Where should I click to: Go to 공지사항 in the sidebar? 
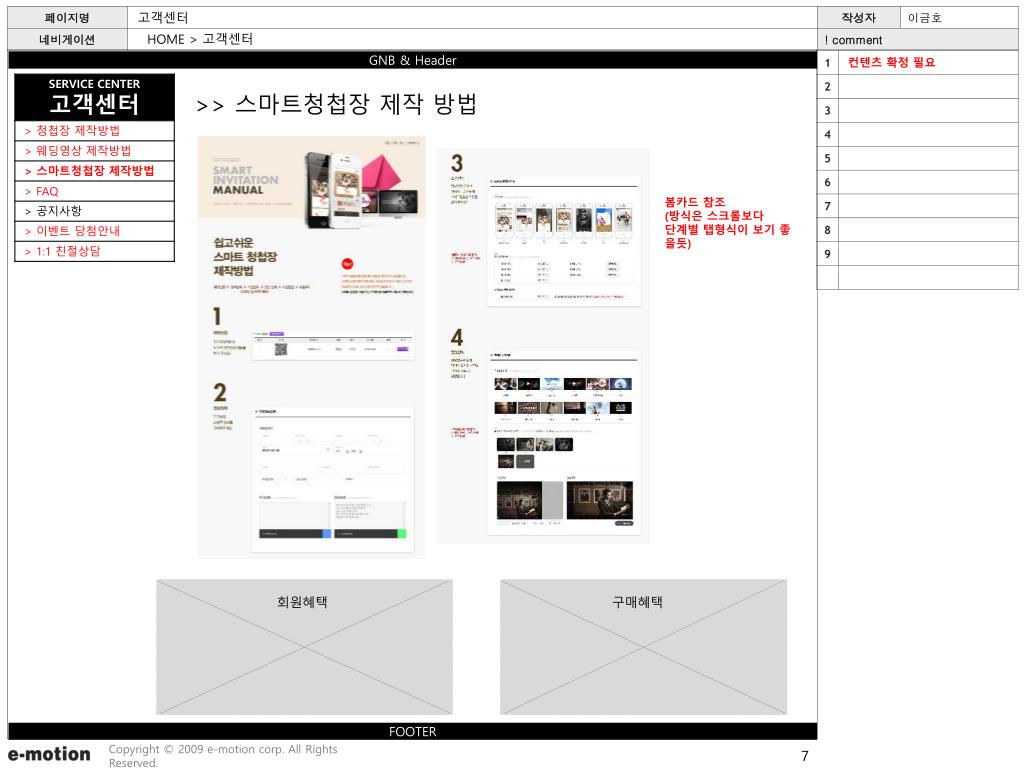click(59, 211)
